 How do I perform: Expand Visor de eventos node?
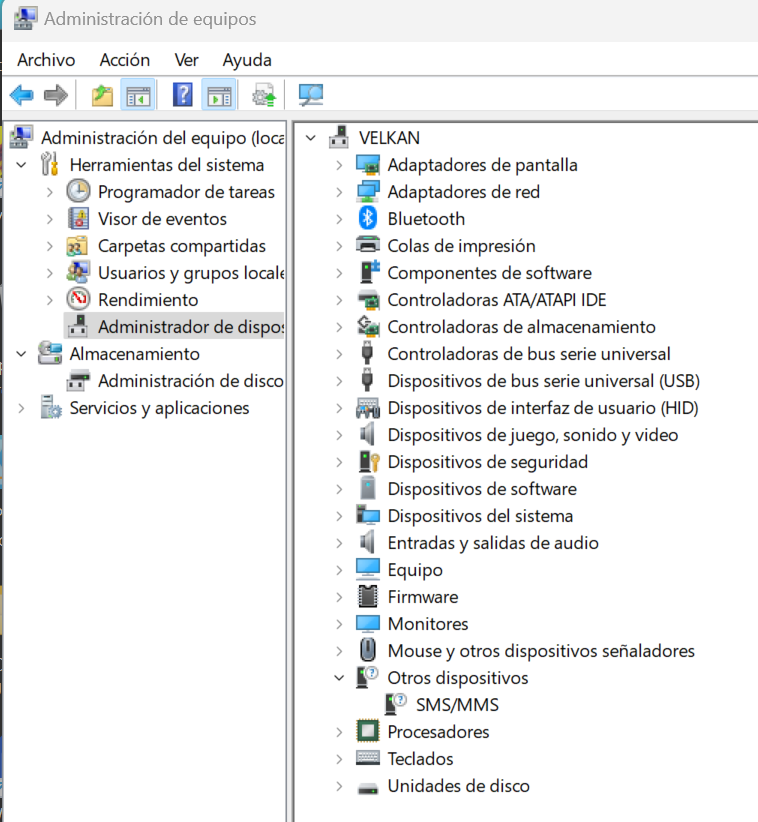click(x=50, y=219)
